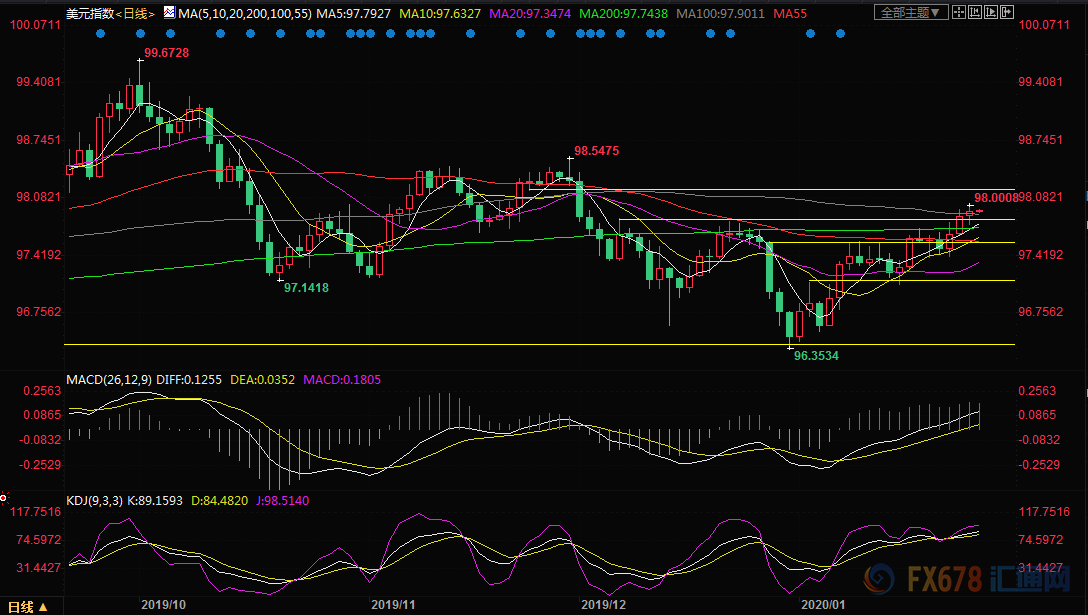Select the KDJ(9,3,3) indicator label
Viewport: 1088px width, 615px height.
tap(94, 500)
